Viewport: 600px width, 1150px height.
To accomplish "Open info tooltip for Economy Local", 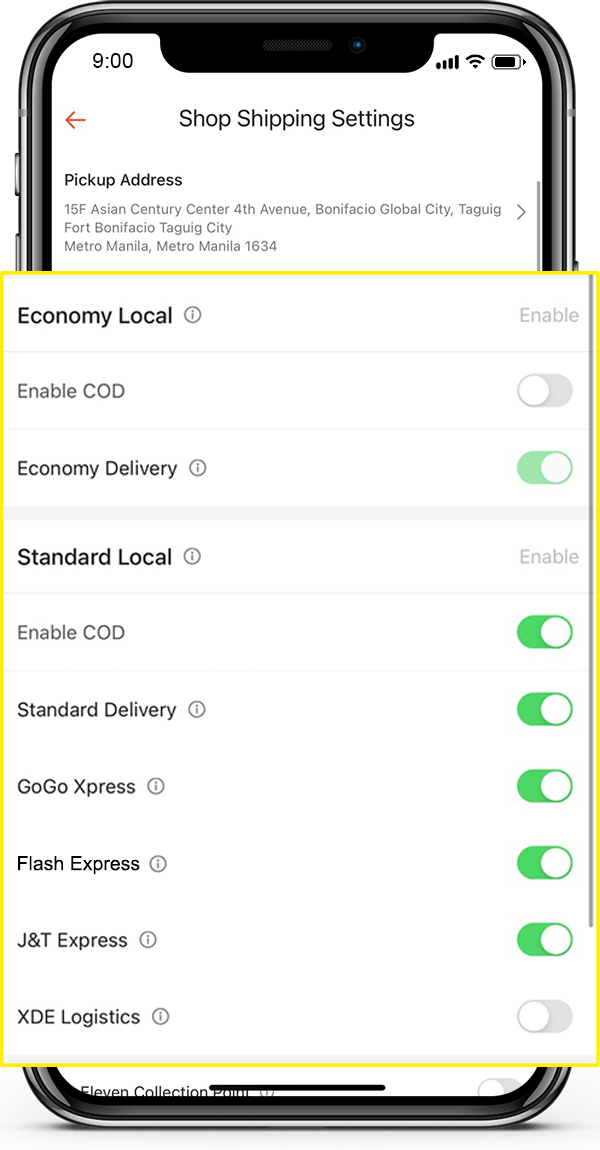I will point(193,314).
